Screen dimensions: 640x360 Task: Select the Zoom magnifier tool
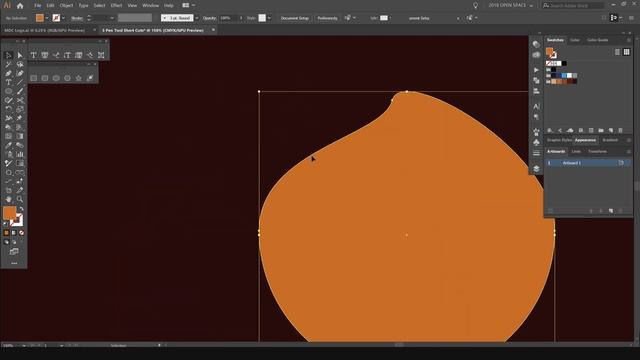pyautogui.click(x=20, y=199)
